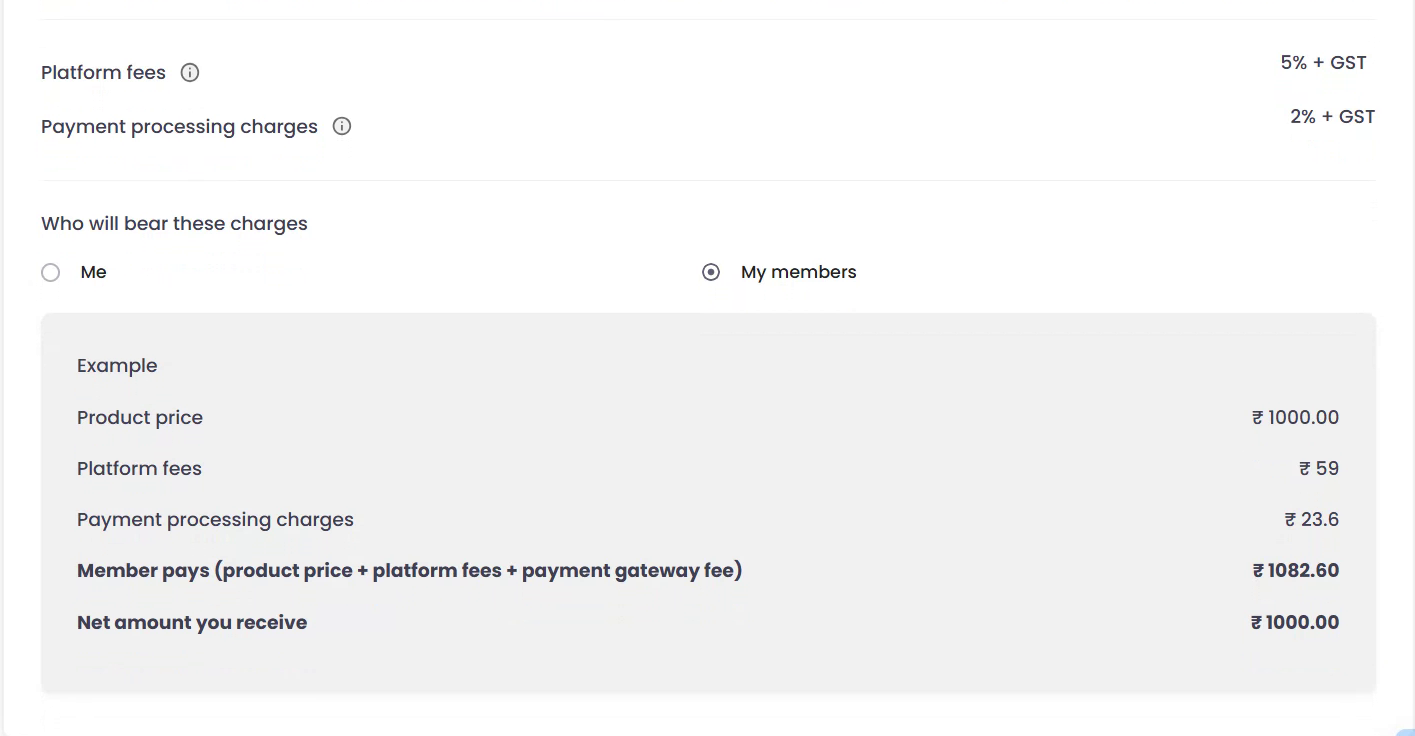Screen dimensions: 1415x736
Task: Select the "My members" radio button
Action: tap(711, 273)
